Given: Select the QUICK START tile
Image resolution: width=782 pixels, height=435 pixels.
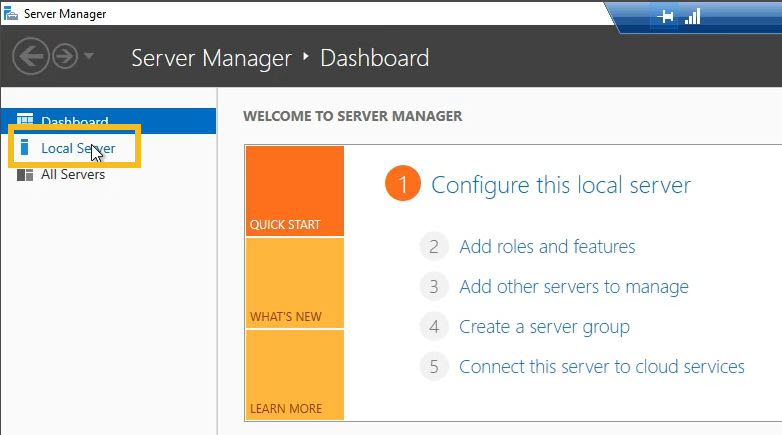Looking at the screenshot, I should pyautogui.click(x=295, y=191).
